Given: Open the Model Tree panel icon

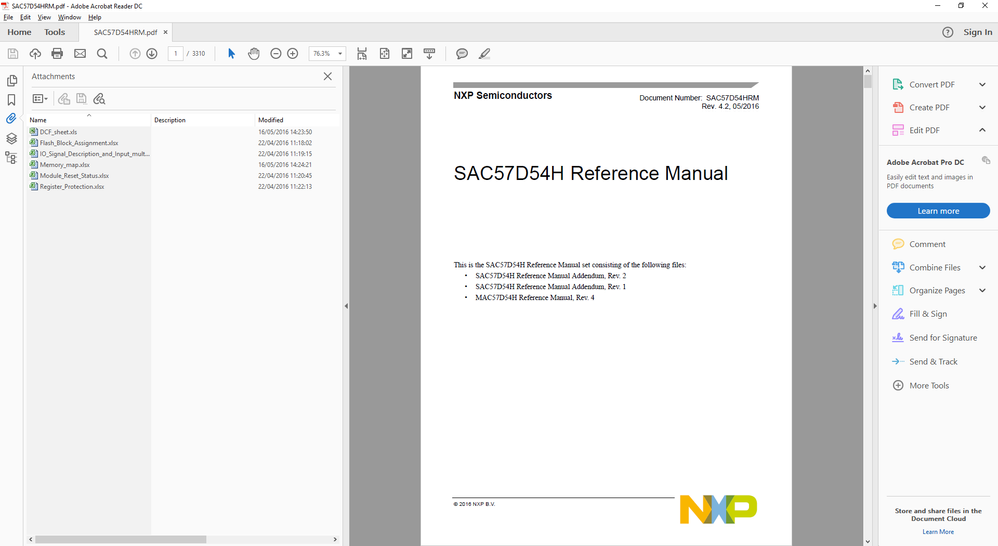Looking at the screenshot, I should pos(11,158).
